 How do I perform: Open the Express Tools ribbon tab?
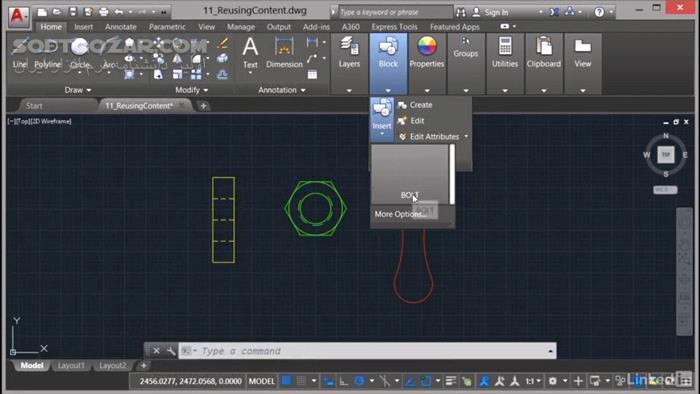[395, 27]
